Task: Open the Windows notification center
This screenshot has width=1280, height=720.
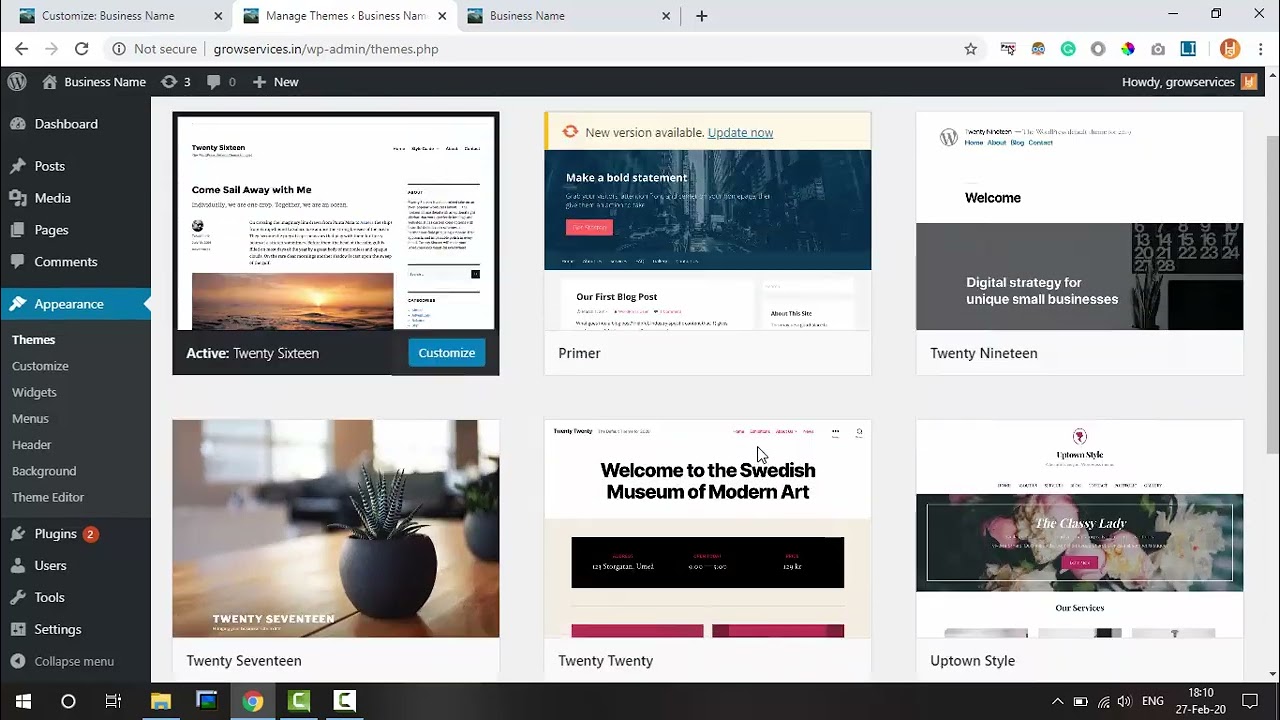Action: click(1249, 701)
